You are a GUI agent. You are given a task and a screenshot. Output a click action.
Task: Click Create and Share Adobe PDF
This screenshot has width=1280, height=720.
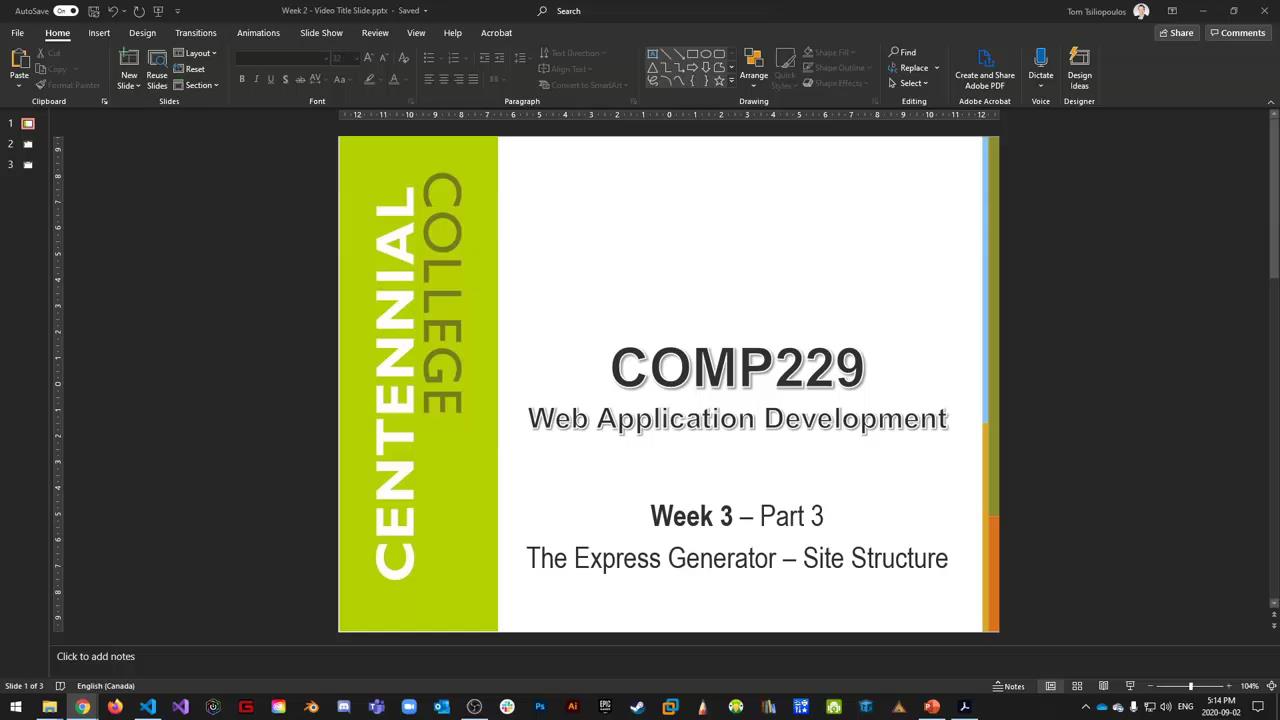pos(984,69)
